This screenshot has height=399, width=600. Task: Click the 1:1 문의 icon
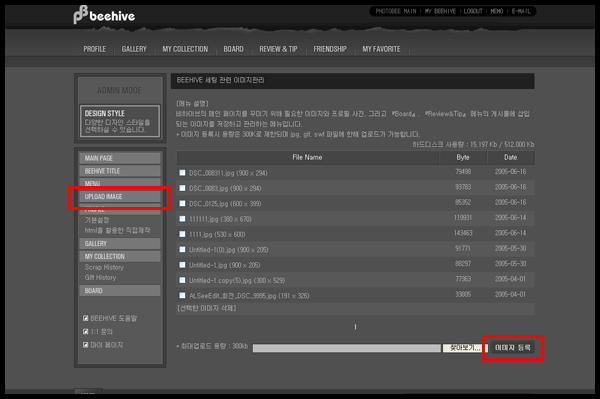(x=86, y=331)
